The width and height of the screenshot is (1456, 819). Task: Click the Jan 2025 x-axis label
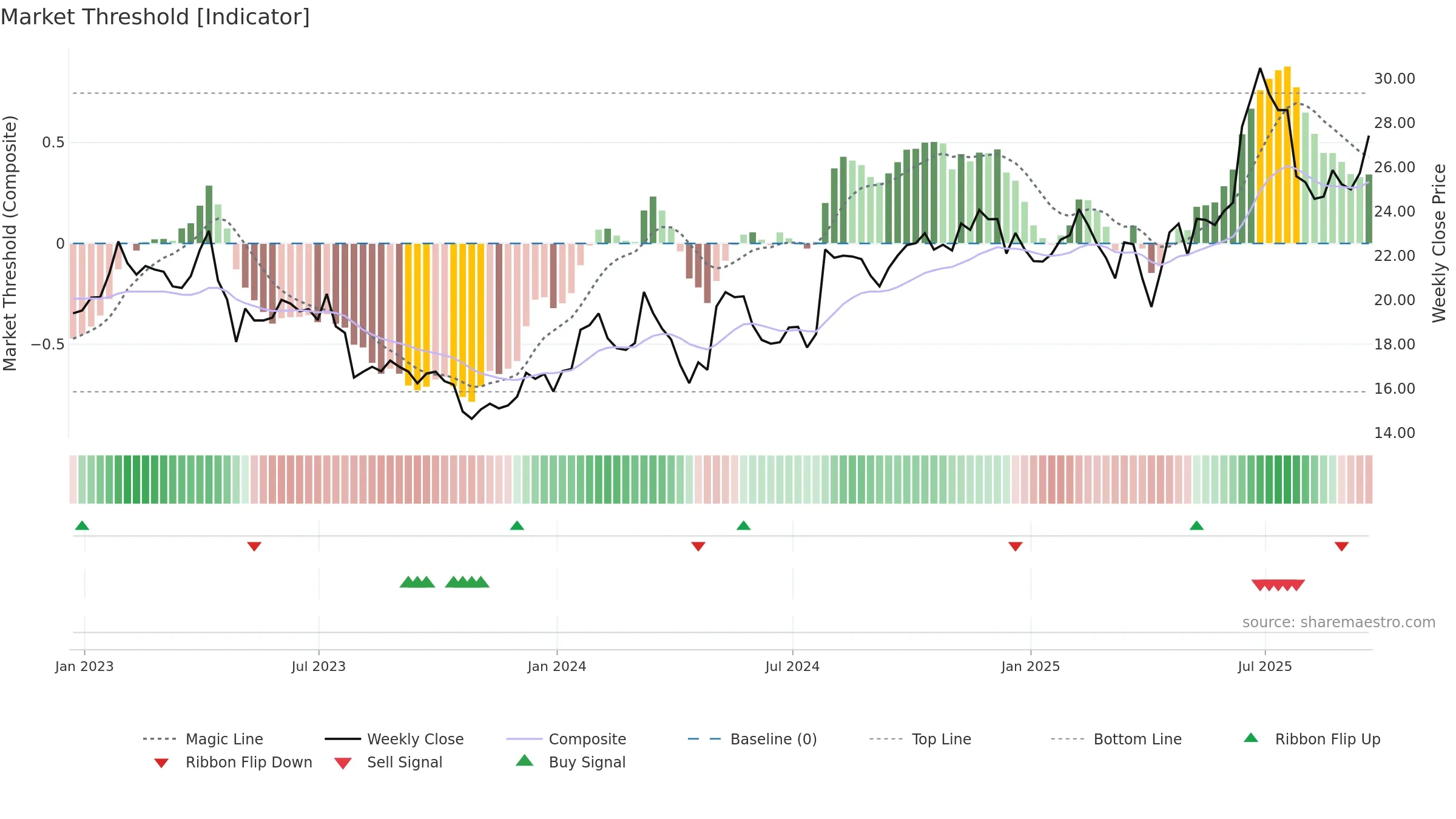[x=1031, y=666]
